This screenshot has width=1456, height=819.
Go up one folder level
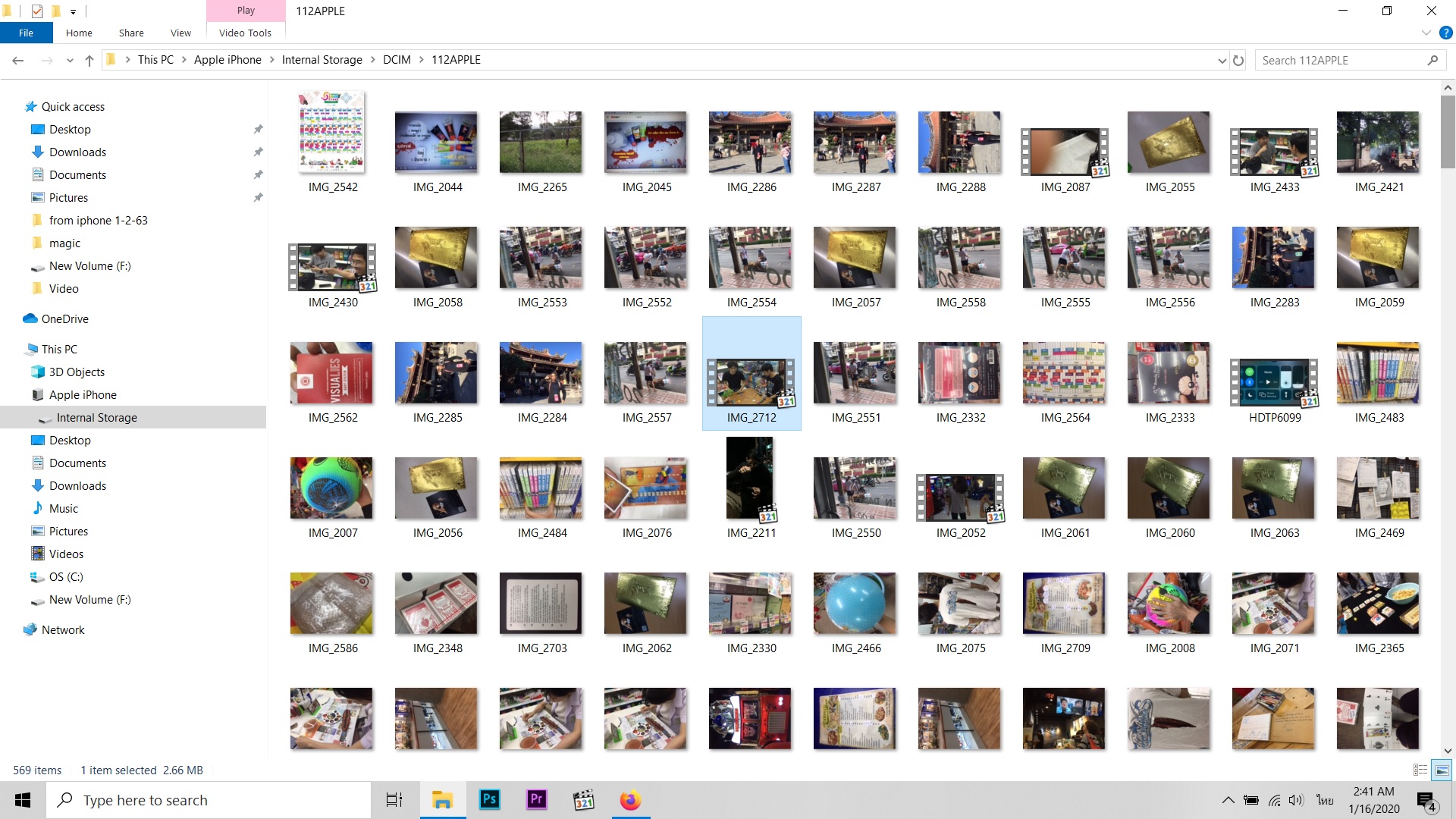coord(89,60)
